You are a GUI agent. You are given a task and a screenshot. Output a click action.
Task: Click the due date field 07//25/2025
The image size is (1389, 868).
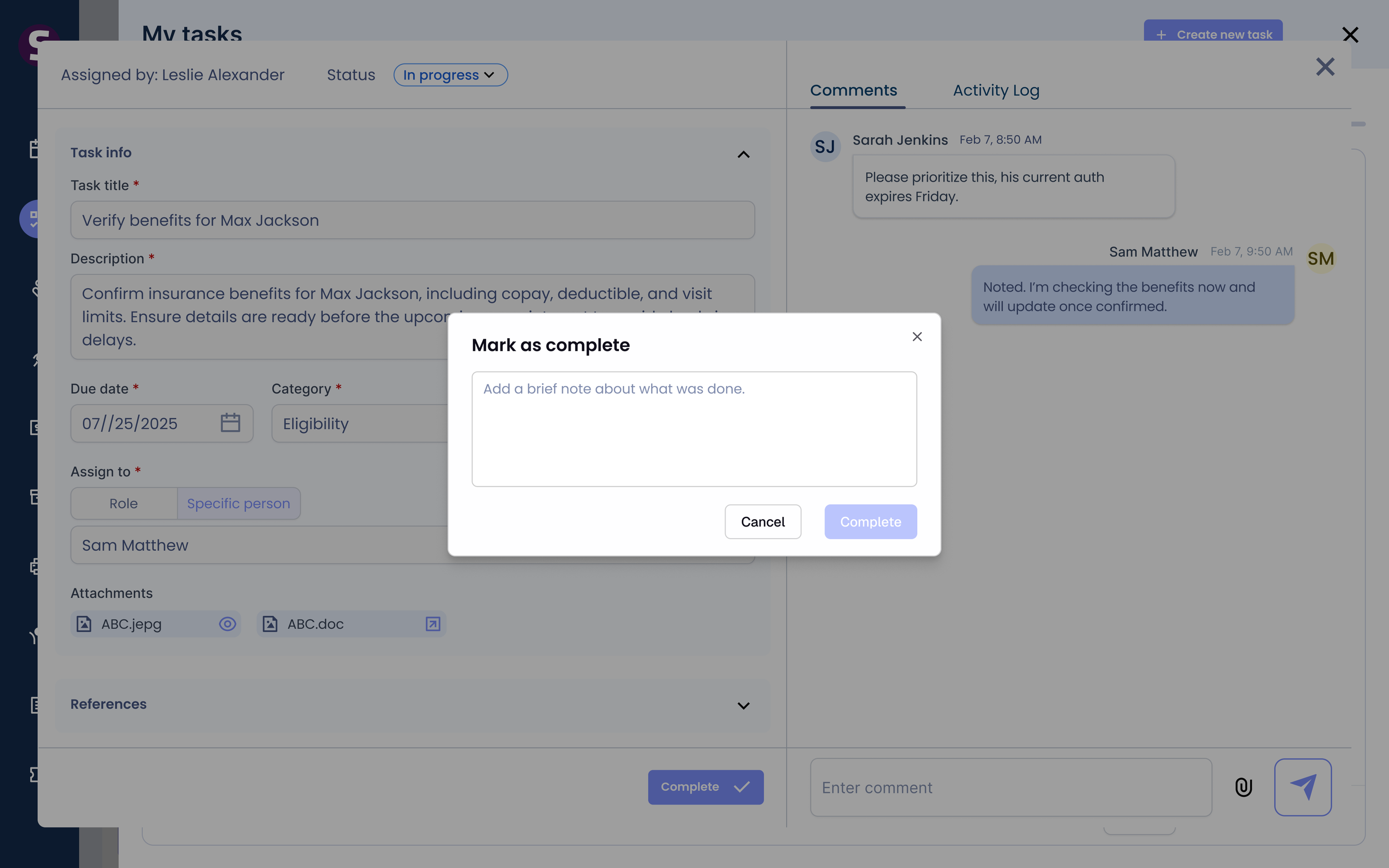pyautogui.click(x=161, y=423)
